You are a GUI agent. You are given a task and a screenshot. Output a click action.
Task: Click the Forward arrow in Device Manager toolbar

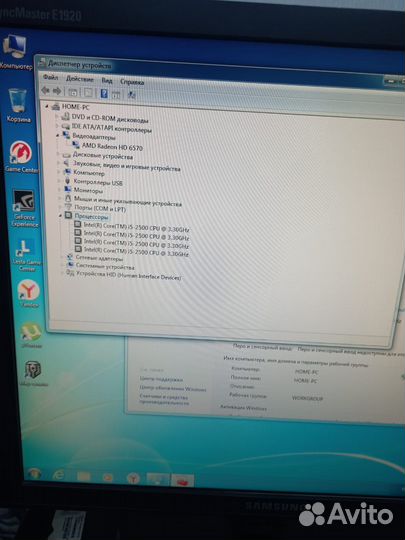[57, 91]
